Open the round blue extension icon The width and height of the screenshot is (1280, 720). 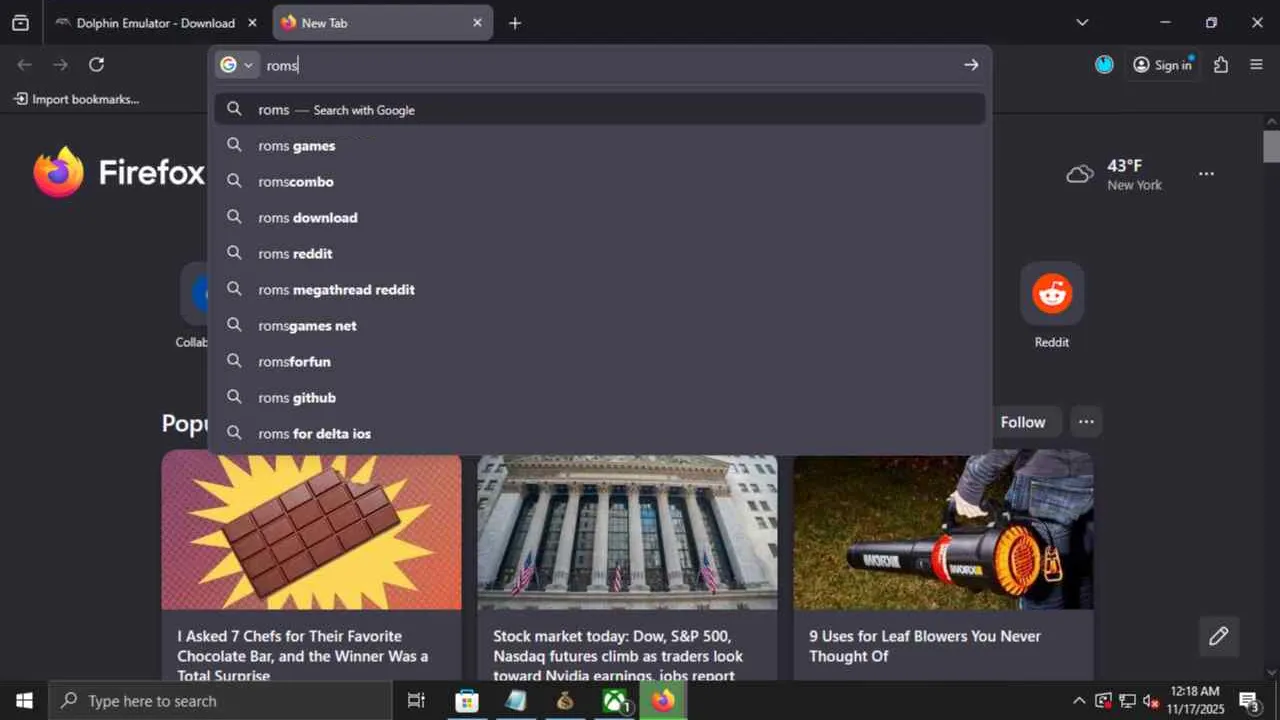point(1104,65)
